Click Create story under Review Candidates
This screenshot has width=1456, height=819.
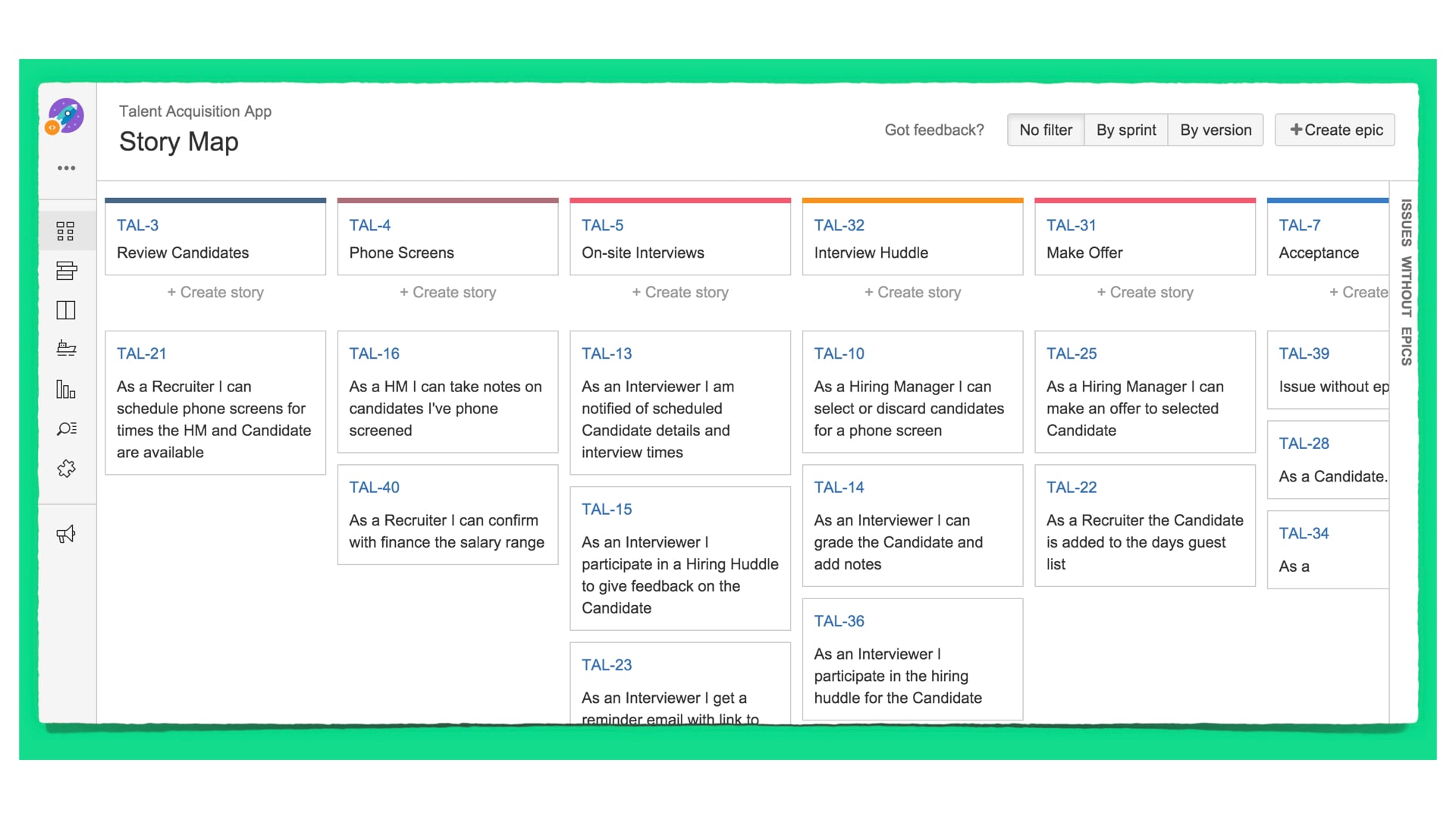pyautogui.click(x=215, y=292)
